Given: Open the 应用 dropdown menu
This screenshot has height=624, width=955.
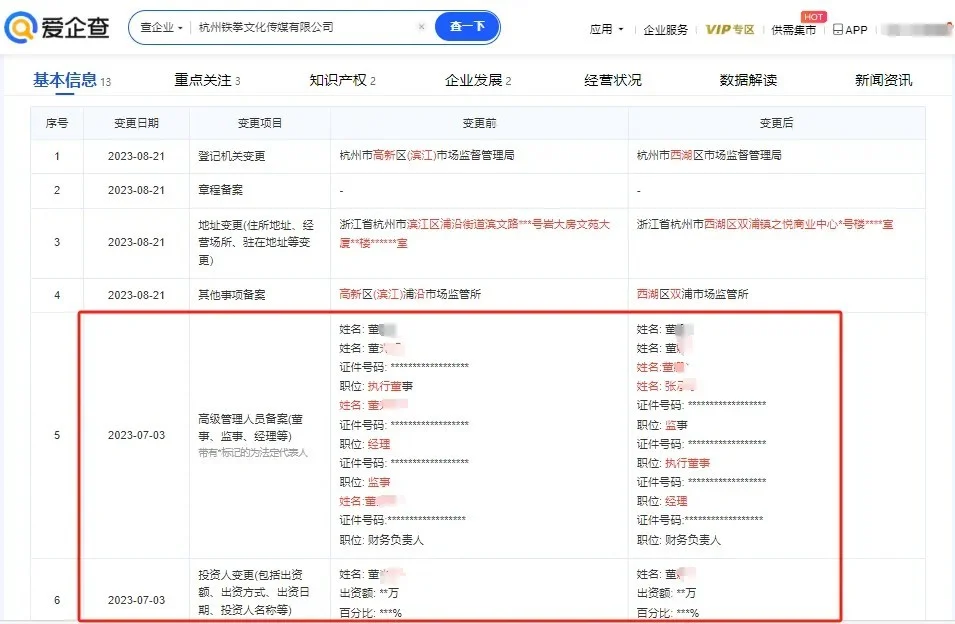Looking at the screenshot, I should (x=606, y=29).
